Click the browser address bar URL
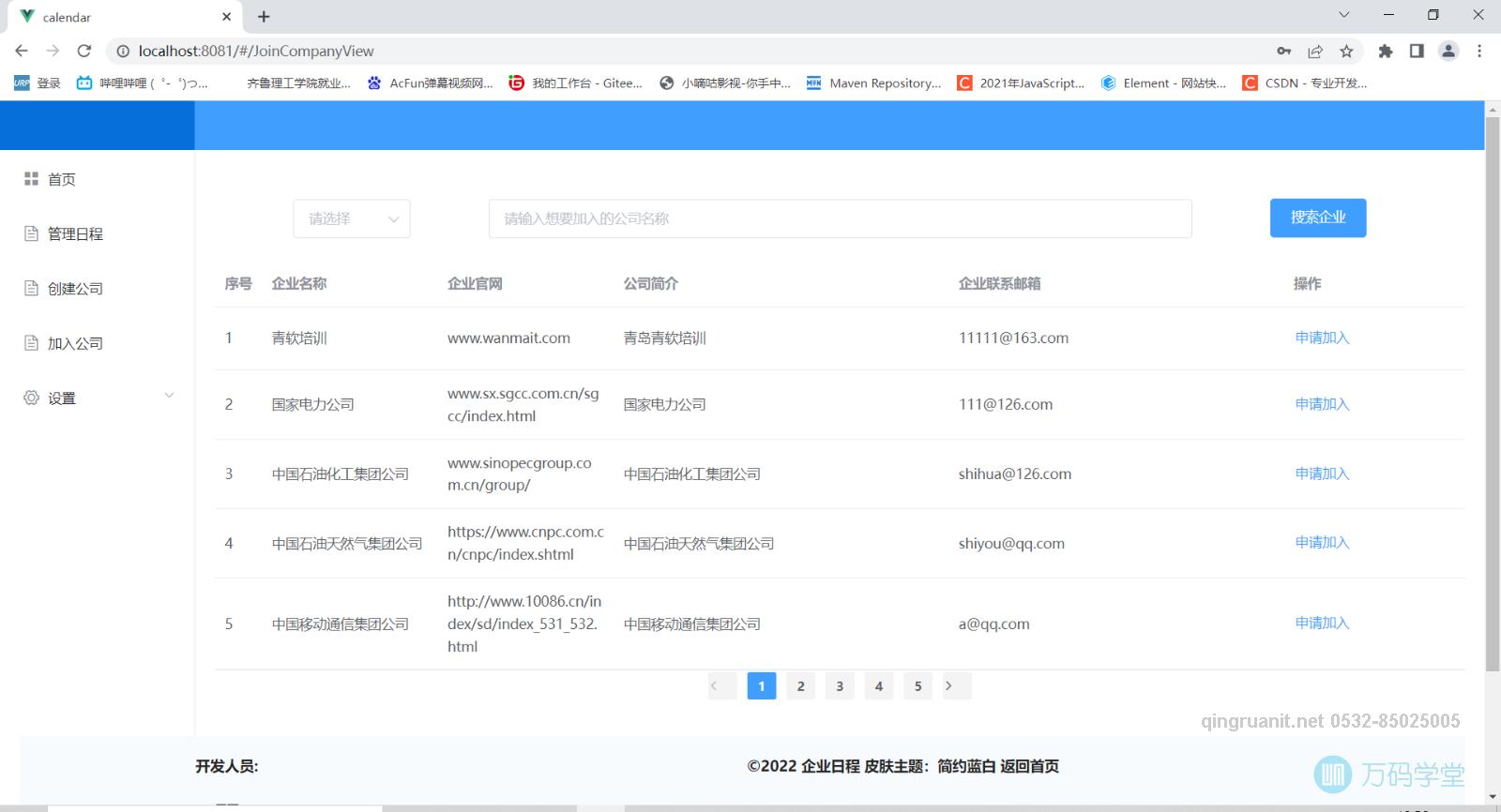The image size is (1501, 812). (x=256, y=51)
